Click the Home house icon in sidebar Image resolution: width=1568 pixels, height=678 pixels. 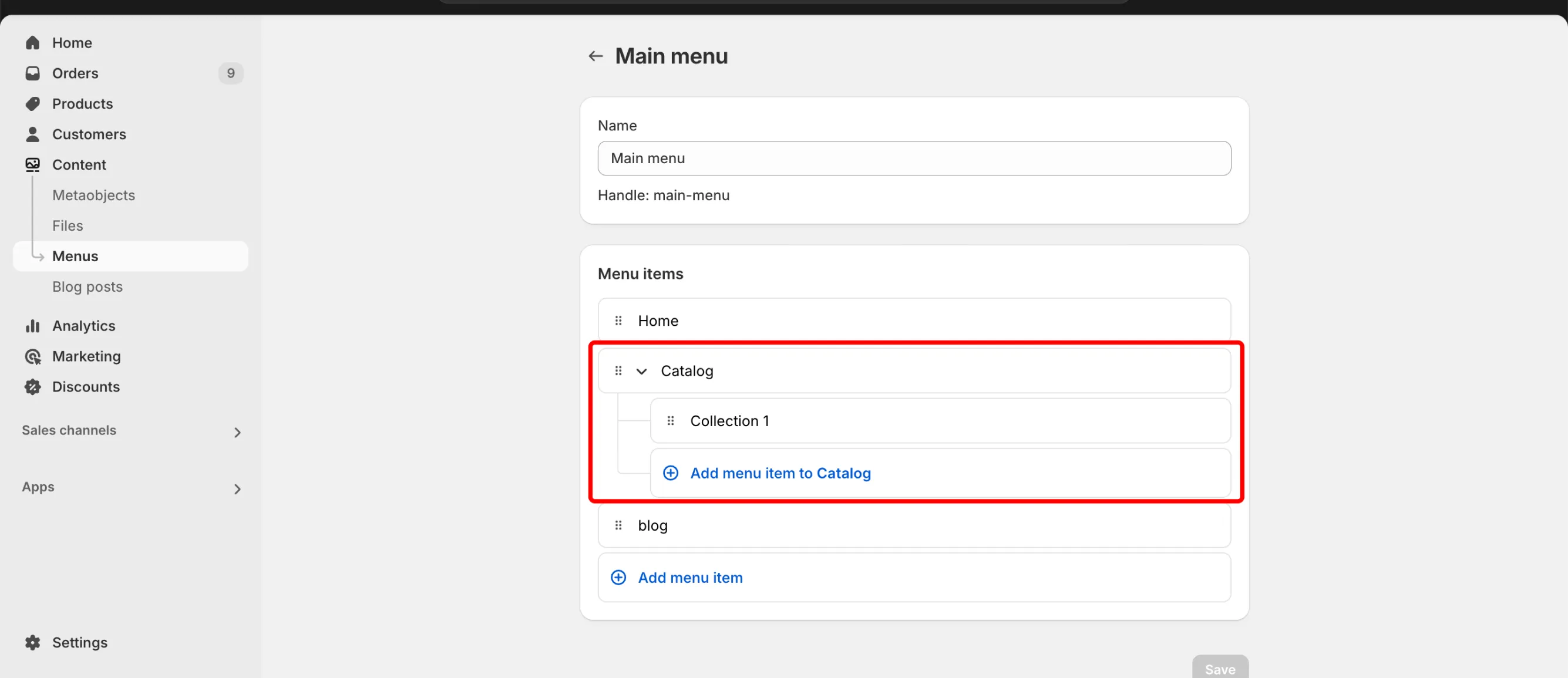point(33,43)
